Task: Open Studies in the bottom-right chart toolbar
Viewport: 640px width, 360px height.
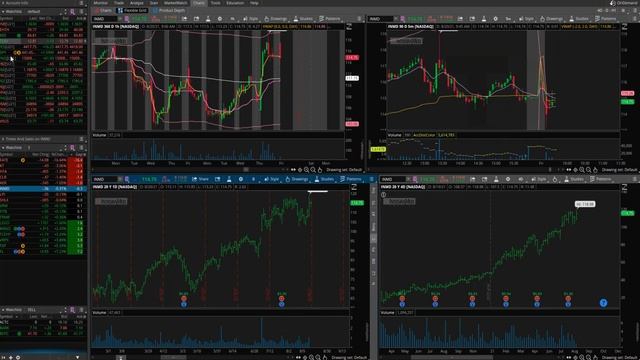Action: (x=574, y=179)
